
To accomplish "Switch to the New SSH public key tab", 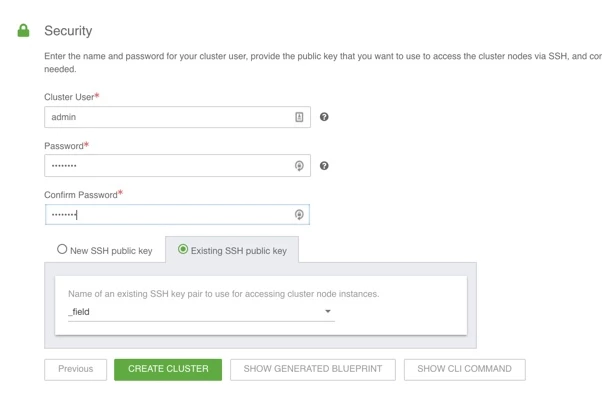I will (104, 250).
